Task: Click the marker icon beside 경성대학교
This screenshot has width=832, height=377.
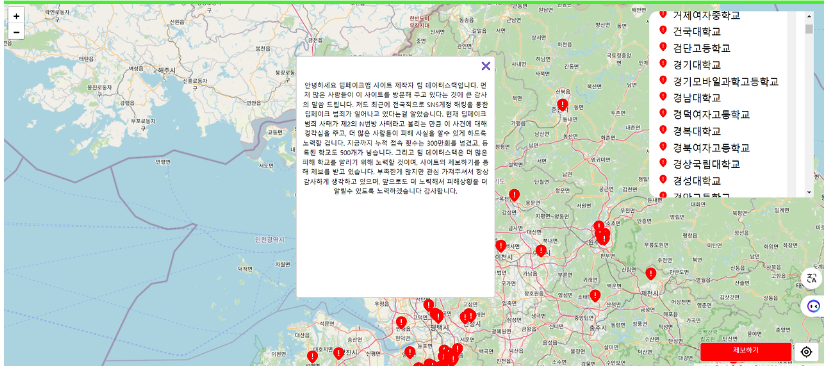Action: [662, 179]
